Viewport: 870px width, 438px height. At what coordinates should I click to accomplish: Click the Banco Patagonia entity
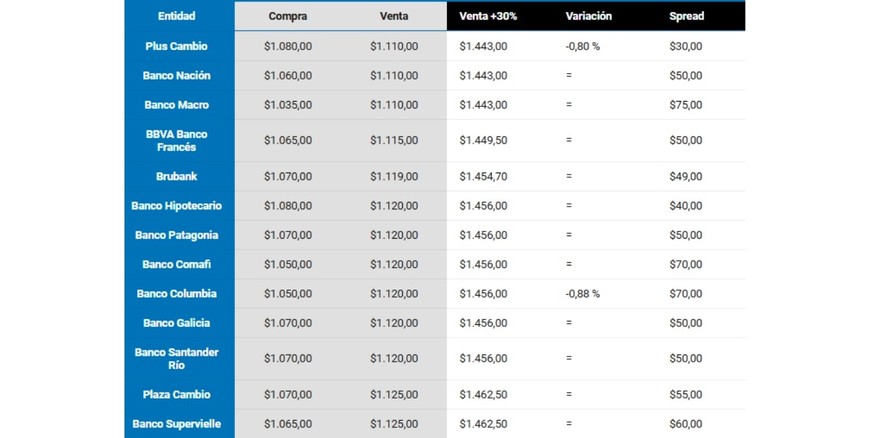[x=177, y=235]
